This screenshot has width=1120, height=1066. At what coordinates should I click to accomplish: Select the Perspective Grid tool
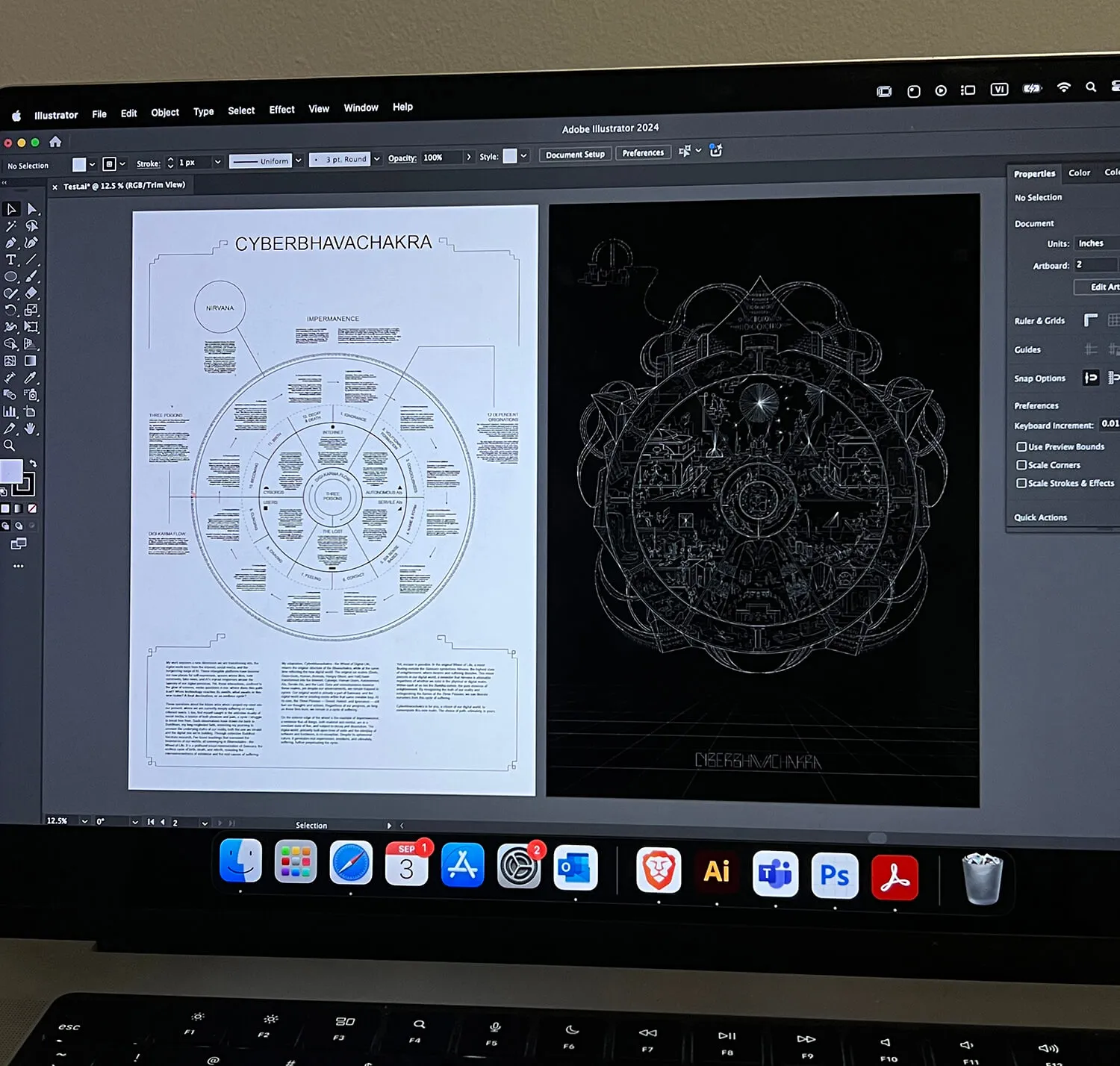point(31,344)
